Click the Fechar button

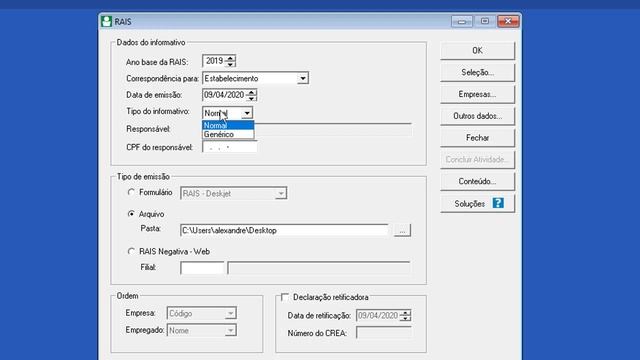tap(477, 138)
